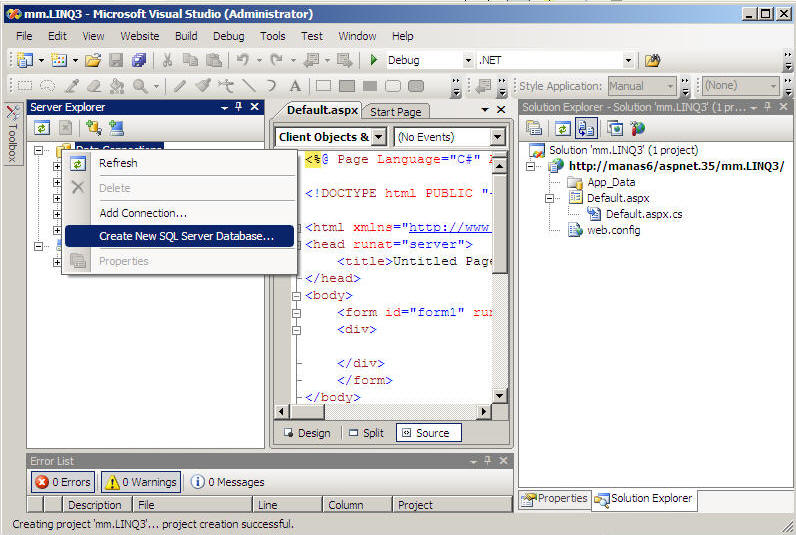Click the Copy icon in the toolbar

[x=190, y=60]
